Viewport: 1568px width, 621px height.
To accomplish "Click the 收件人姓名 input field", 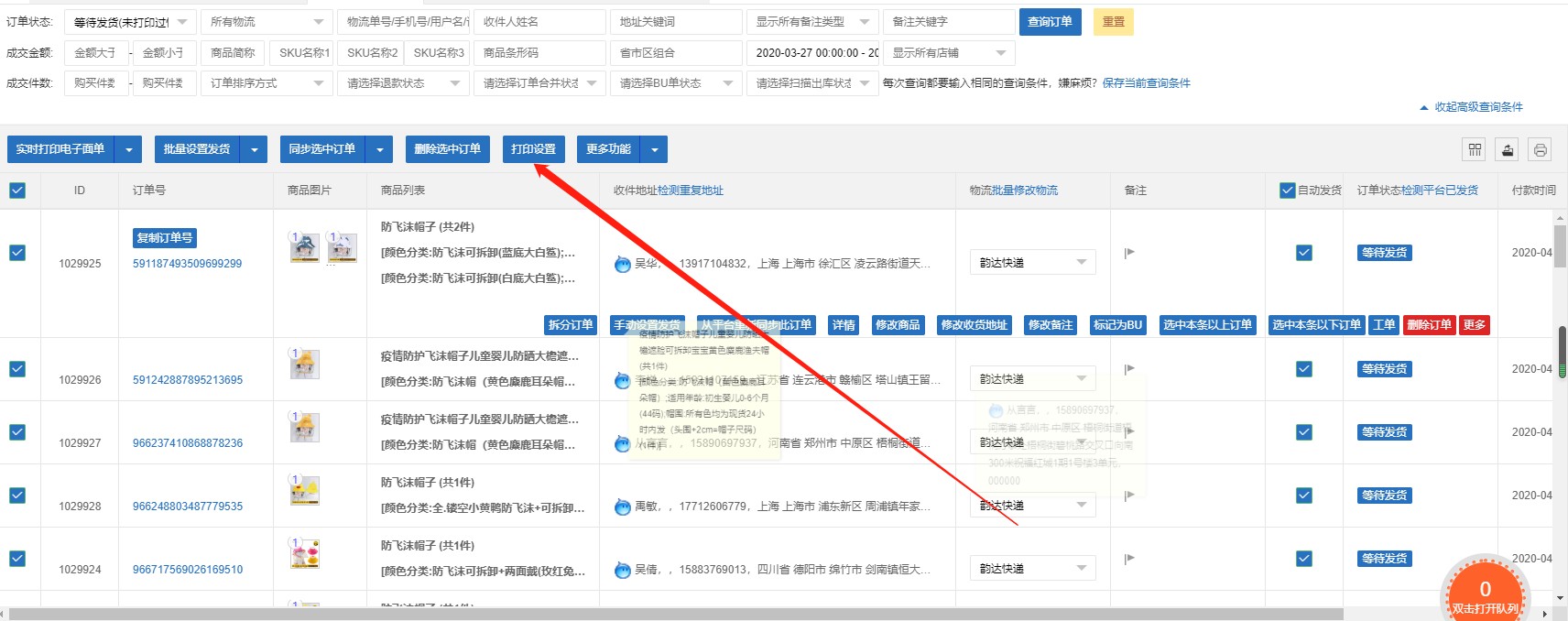I will (x=539, y=22).
